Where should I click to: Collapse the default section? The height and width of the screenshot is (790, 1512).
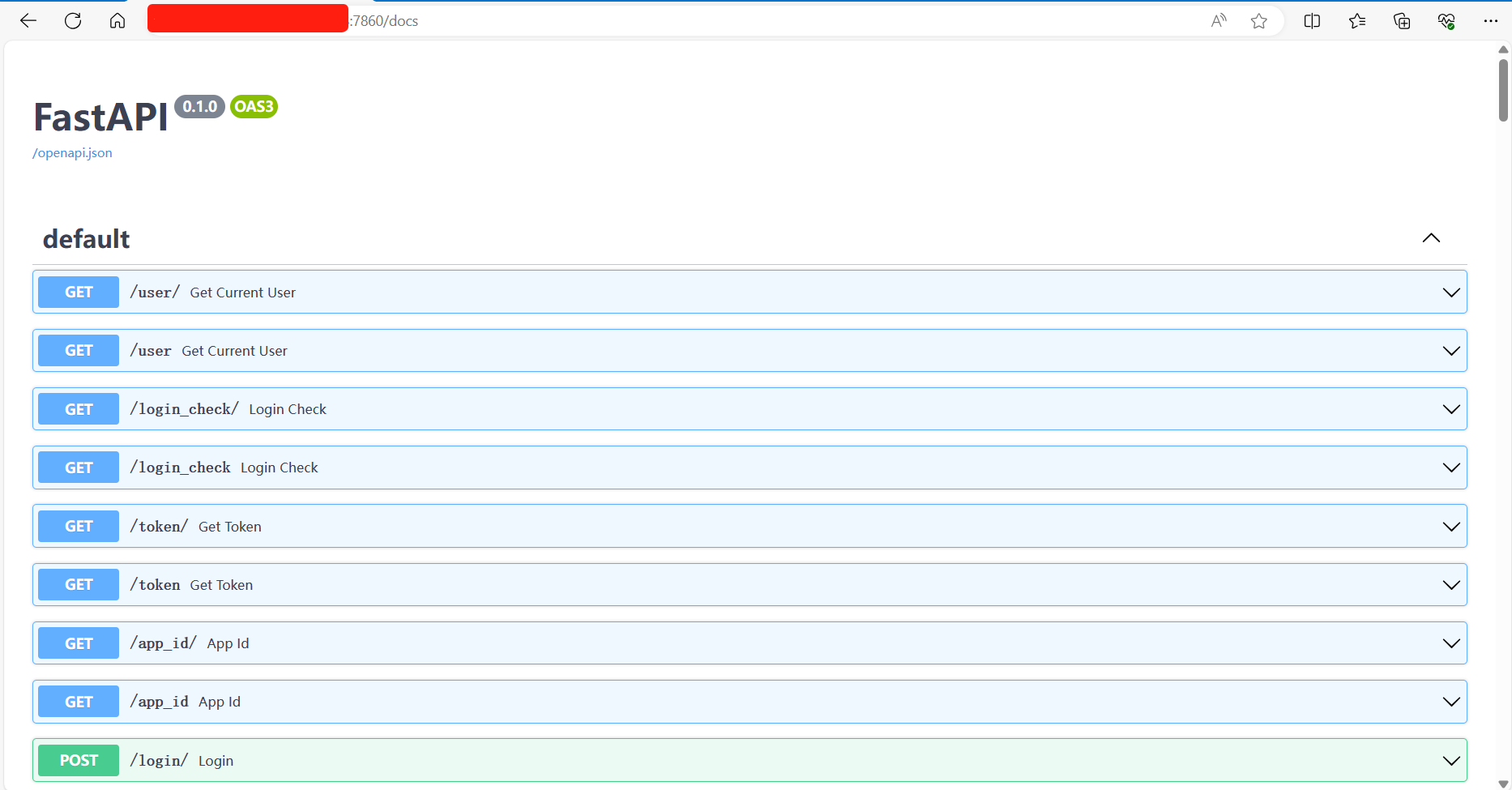(1431, 238)
